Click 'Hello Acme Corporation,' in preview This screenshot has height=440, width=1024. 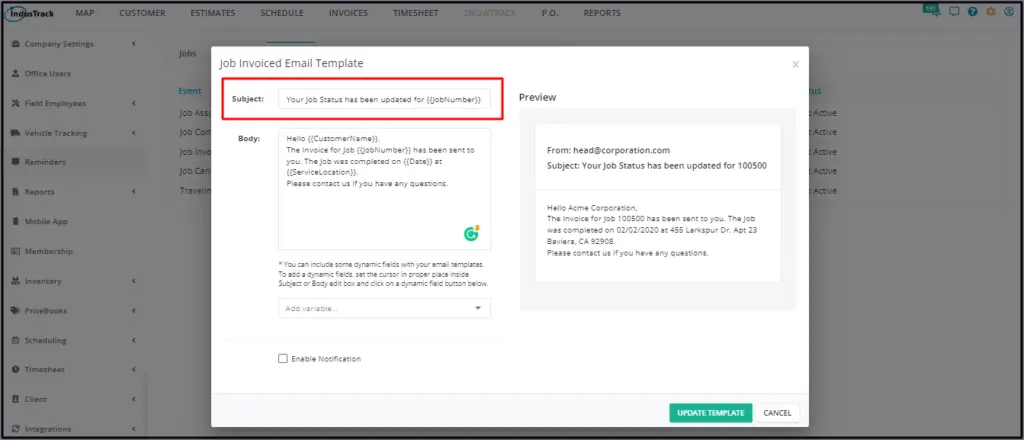592,208
